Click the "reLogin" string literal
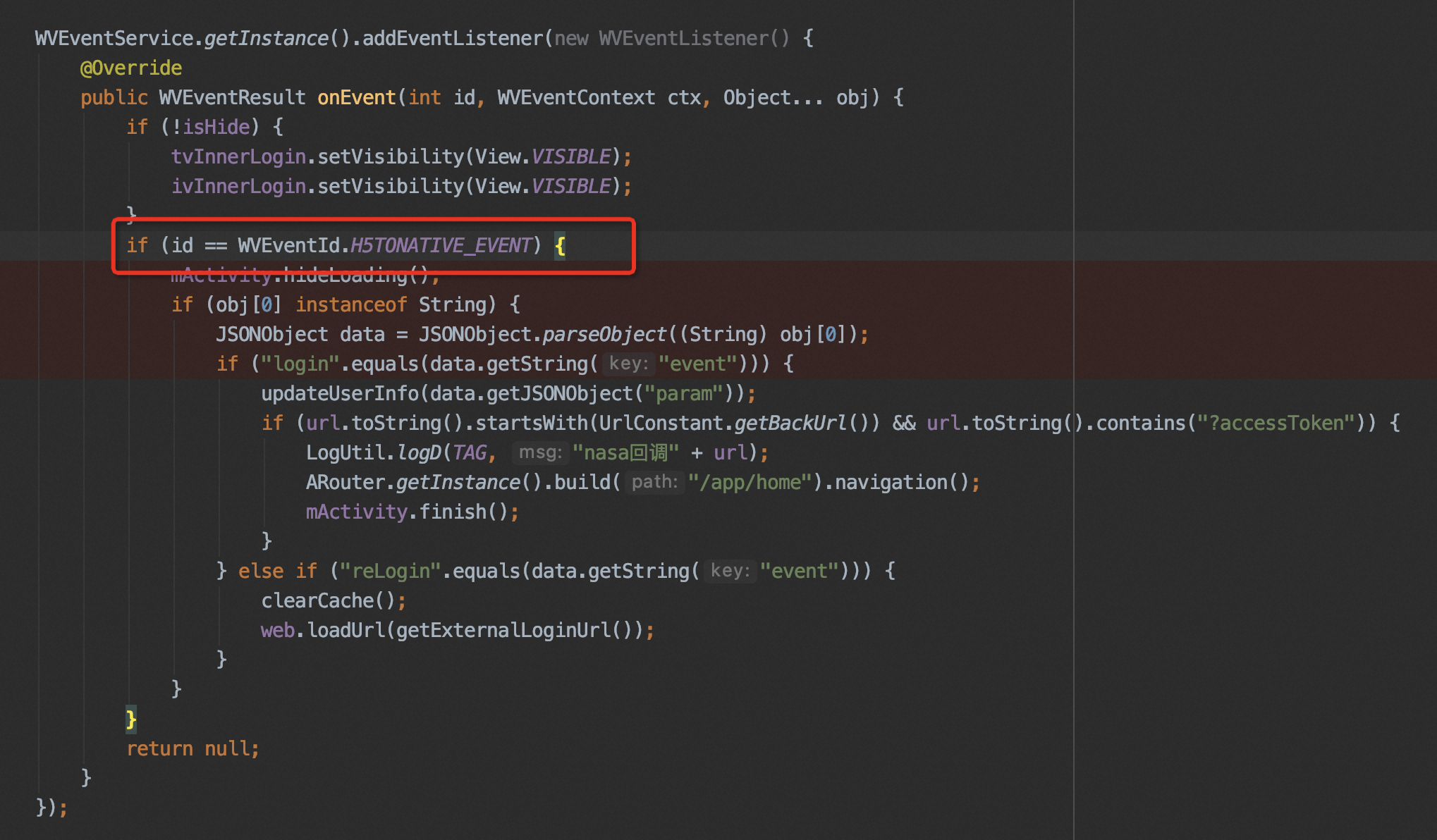Screen dimensions: 1437x840 391,571
